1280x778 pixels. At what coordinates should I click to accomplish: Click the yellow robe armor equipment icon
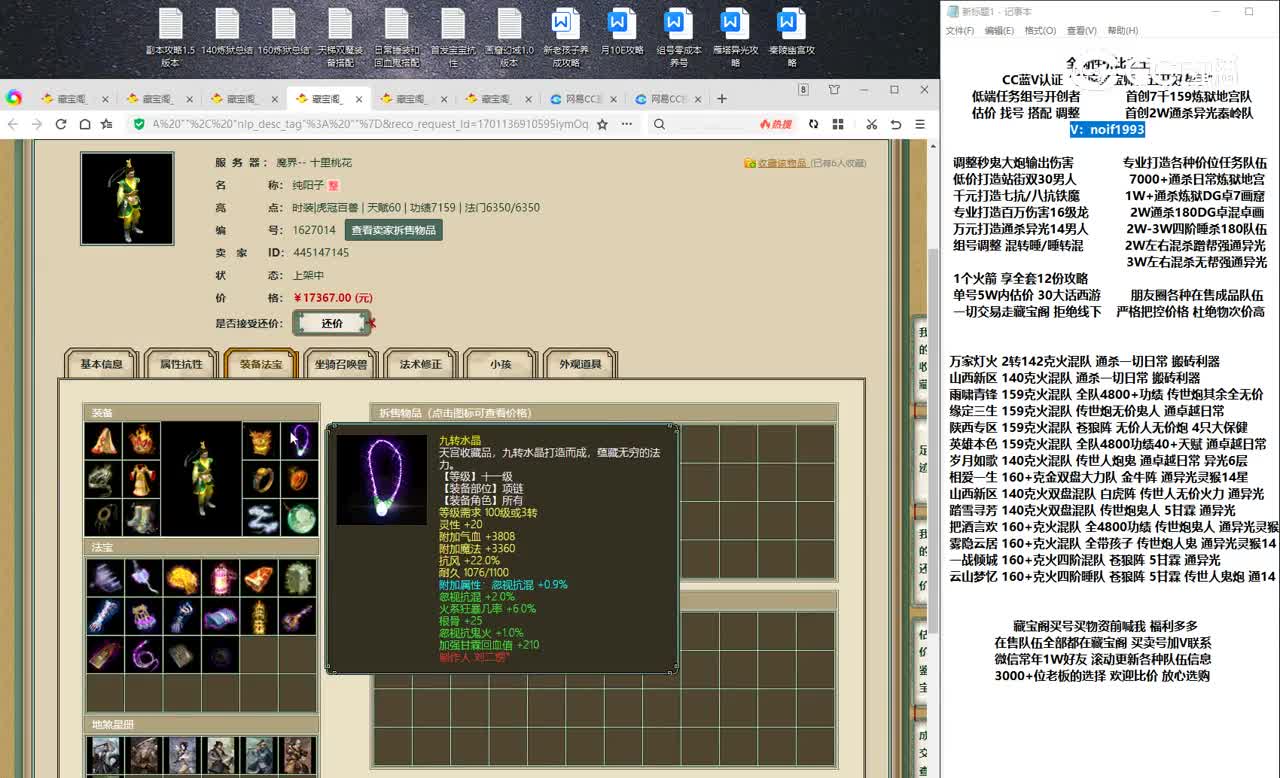141,479
